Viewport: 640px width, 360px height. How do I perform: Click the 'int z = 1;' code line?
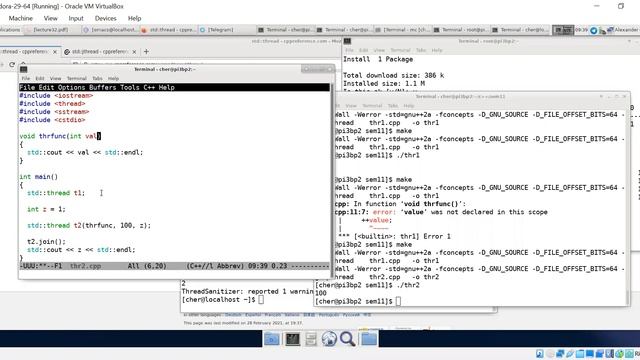pos(46,209)
